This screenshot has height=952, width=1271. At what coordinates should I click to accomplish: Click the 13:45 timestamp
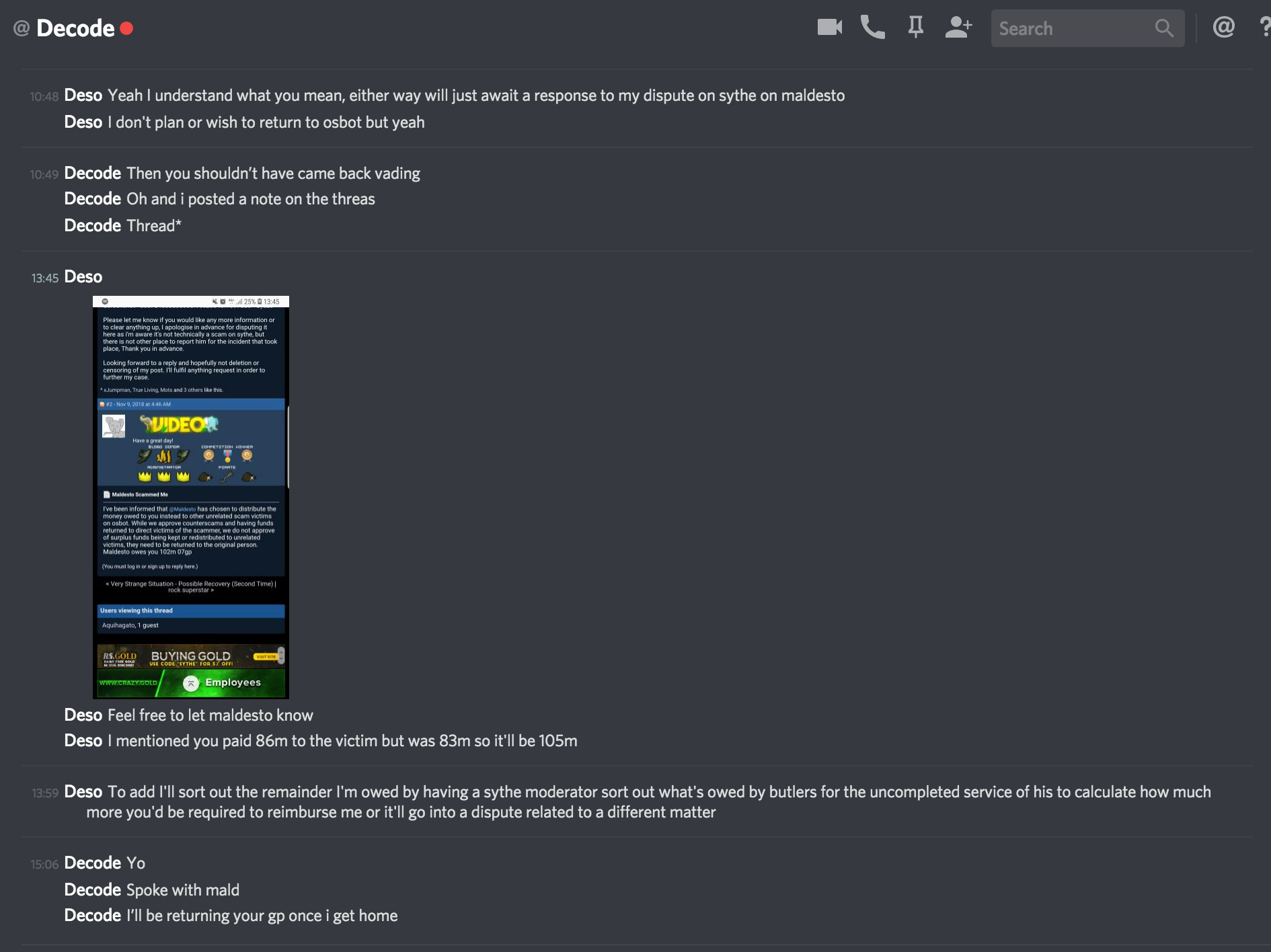45,278
